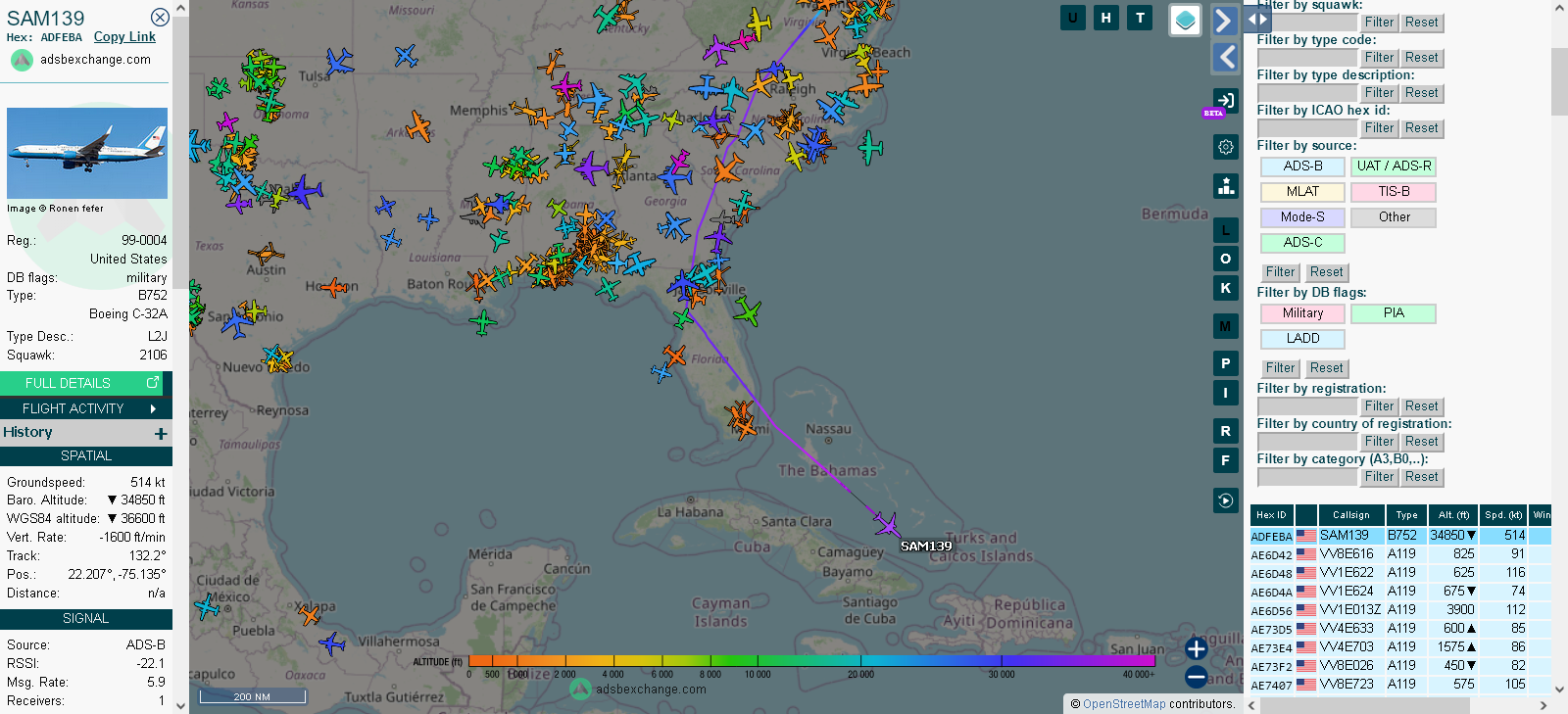
Task: Sort the table by Alt. (ft) column
Action: point(1453,515)
